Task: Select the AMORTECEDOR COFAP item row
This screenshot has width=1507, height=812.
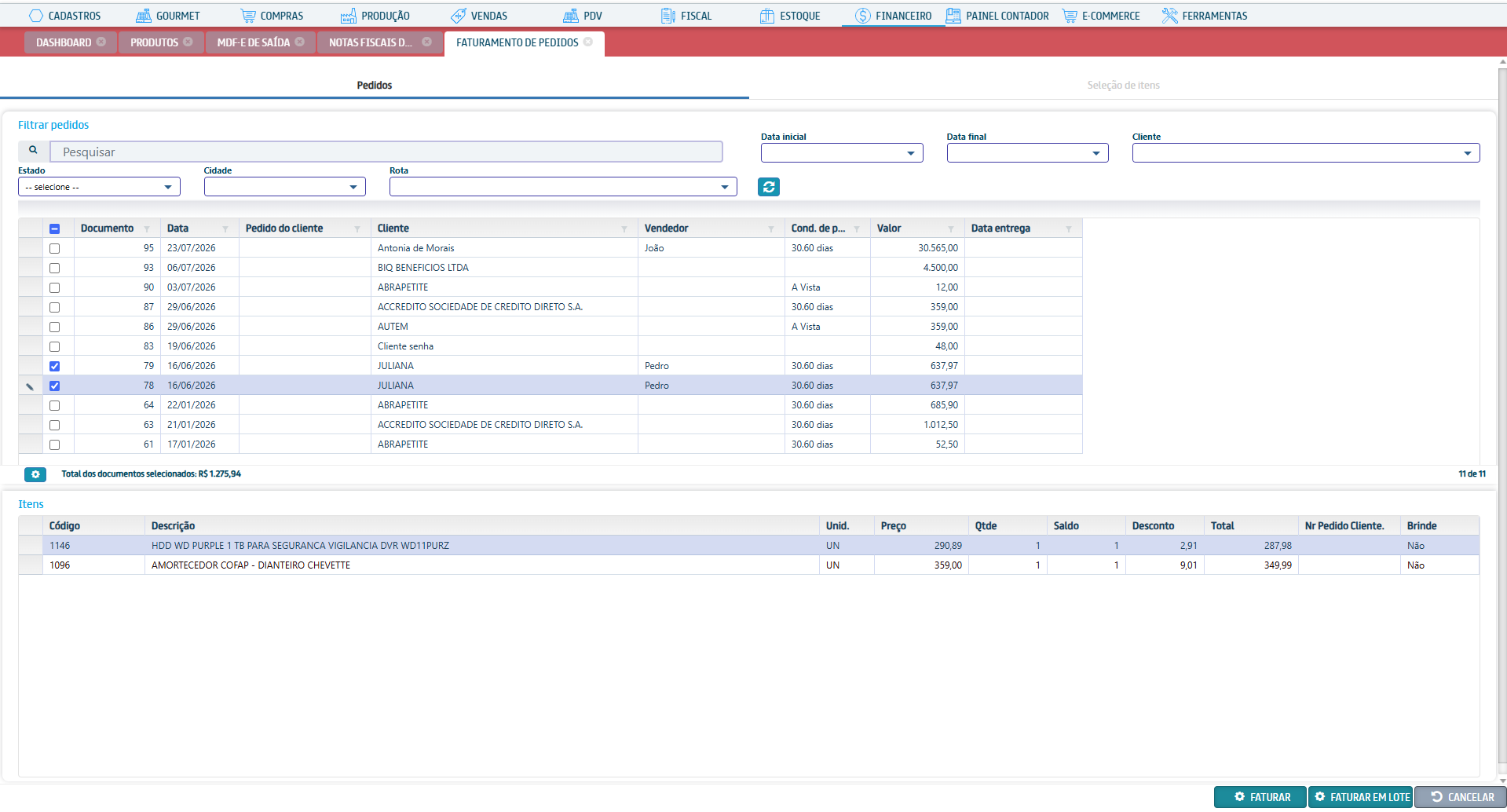Action: [x=748, y=565]
